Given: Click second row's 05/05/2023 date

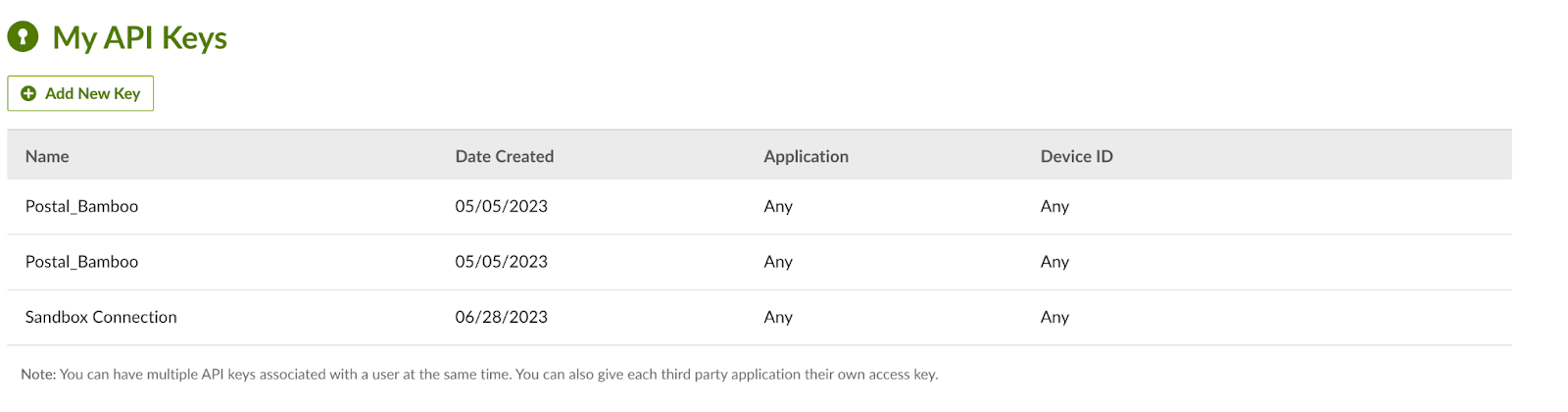Looking at the screenshot, I should (501, 262).
